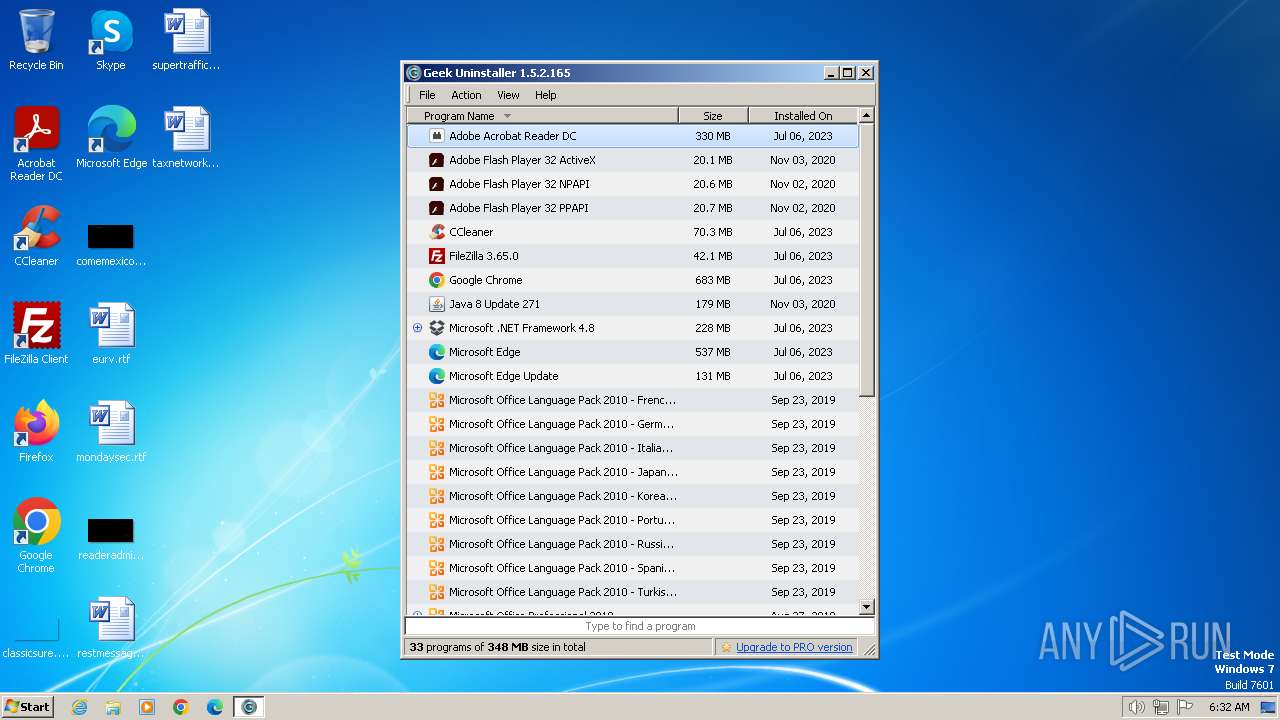This screenshot has height=720, width=1280.
Task: Select CCleaner icon in program list
Action: [436, 232]
